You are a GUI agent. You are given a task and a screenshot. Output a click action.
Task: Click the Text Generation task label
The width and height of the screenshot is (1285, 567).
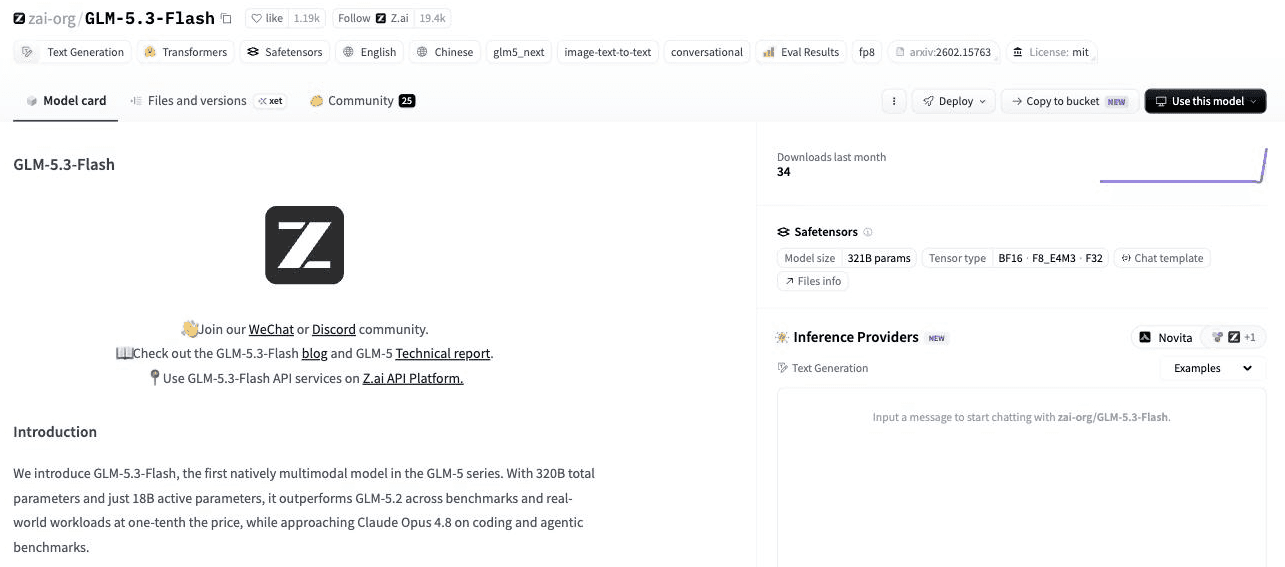click(822, 368)
